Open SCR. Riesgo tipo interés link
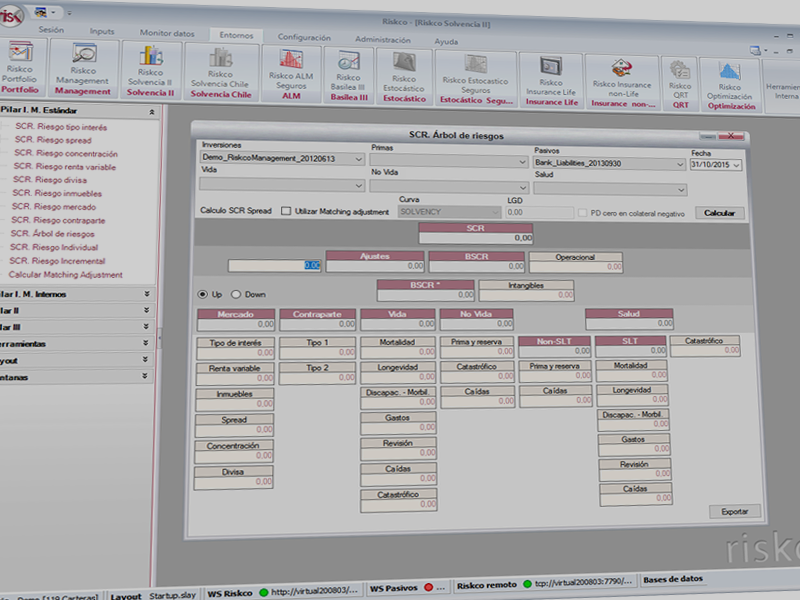This screenshot has height=600, width=800. pyautogui.click(x=61, y=127)
